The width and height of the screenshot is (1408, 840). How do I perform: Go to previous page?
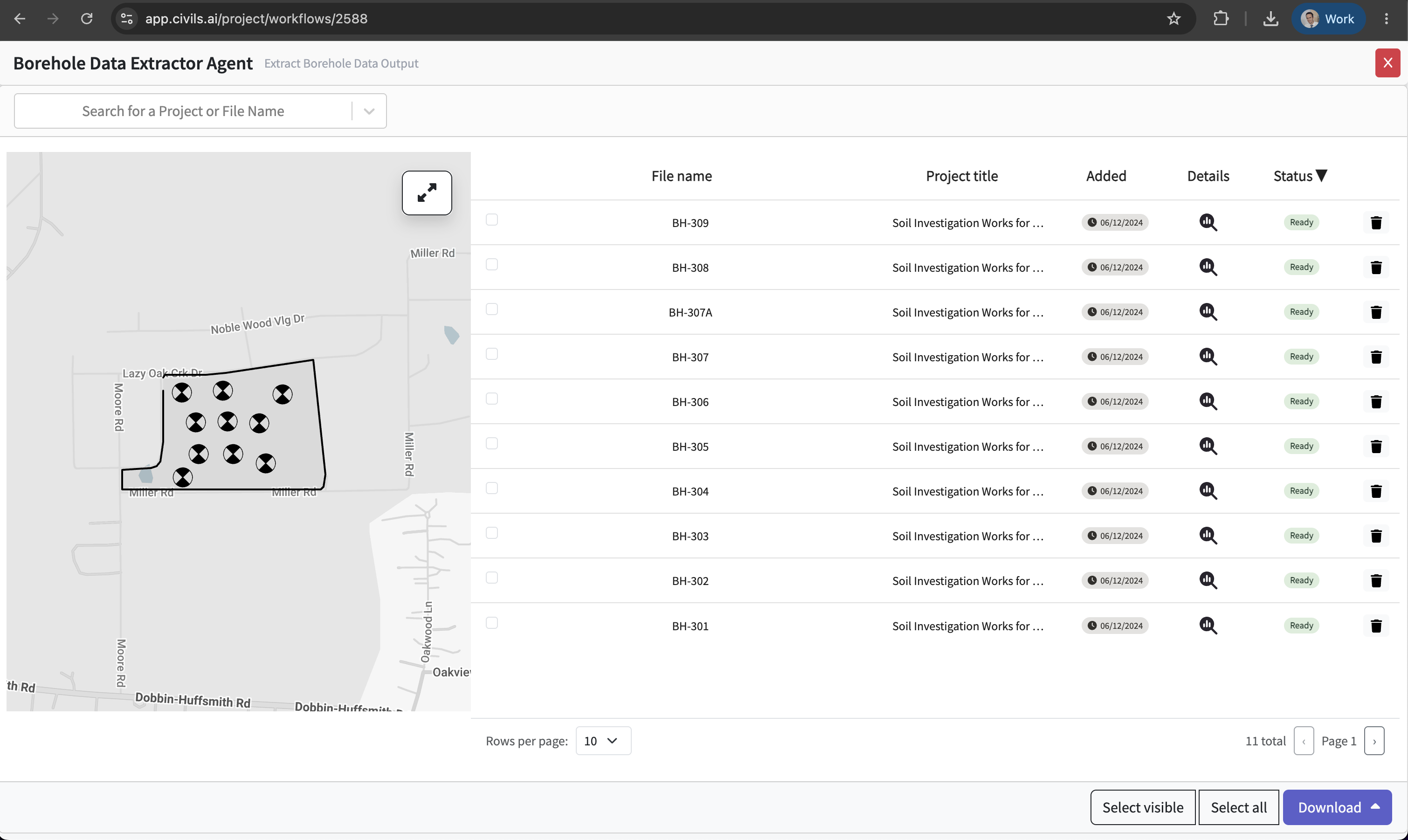1303,741
